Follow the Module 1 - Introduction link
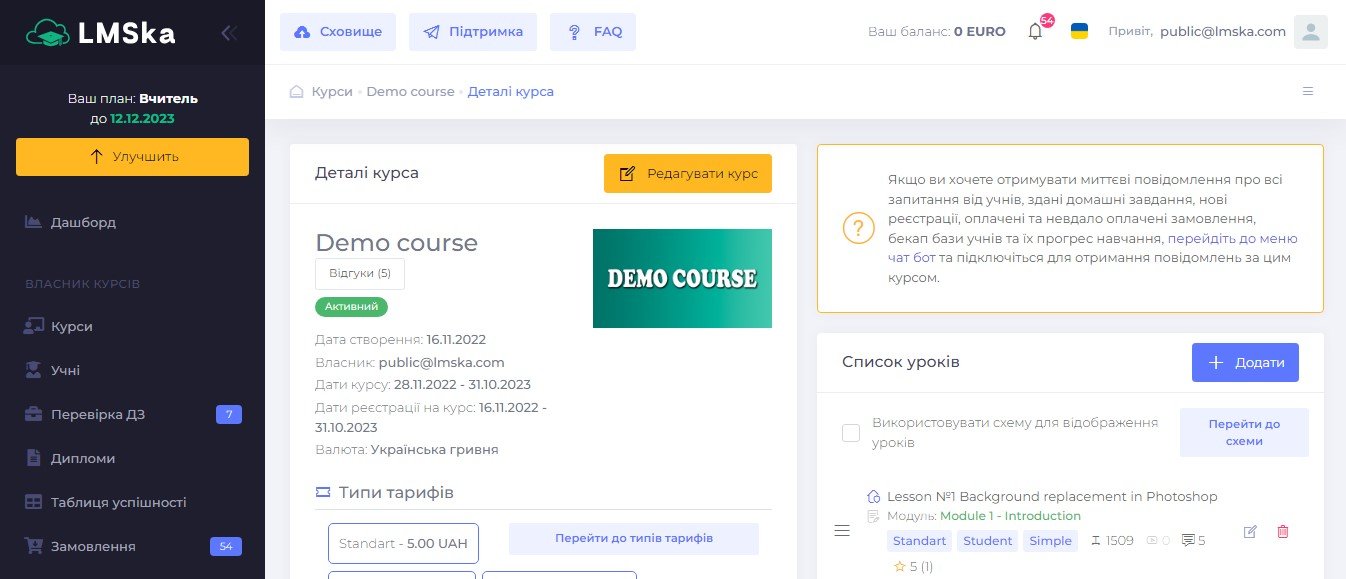Screen dimensions: 1346x579 [x=1010, y=517]
